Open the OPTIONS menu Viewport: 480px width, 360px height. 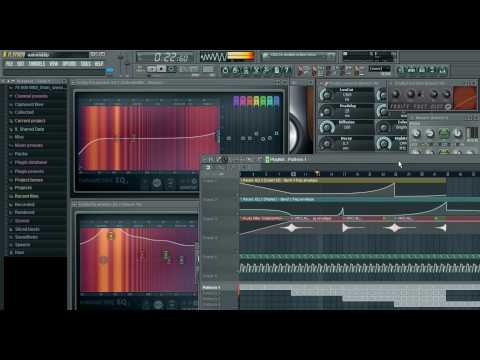coord(69,63)
